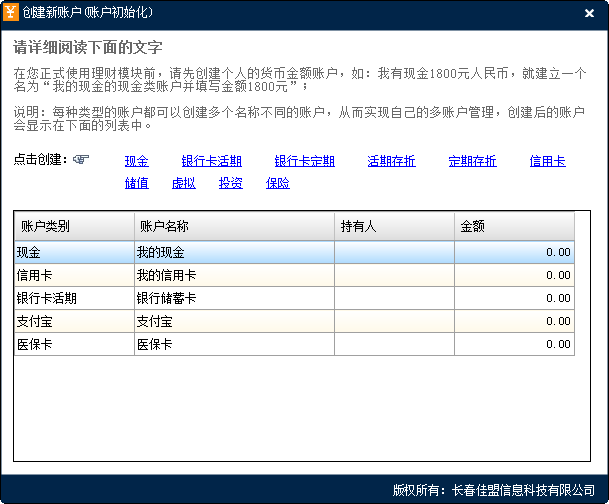This screenshot has height=504, width=609.
Task: Click the 版权所有 copyright text in footer
Action: point(494,490)
